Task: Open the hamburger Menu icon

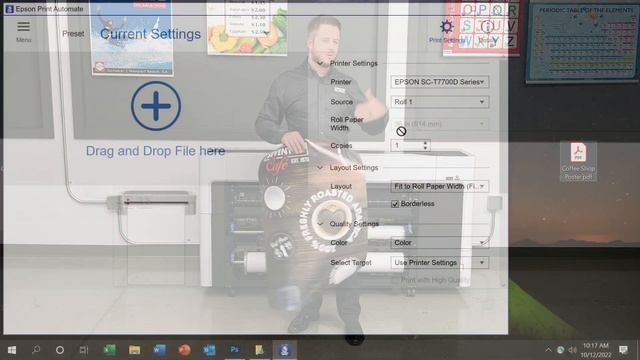Action: [x=23, y=27]
